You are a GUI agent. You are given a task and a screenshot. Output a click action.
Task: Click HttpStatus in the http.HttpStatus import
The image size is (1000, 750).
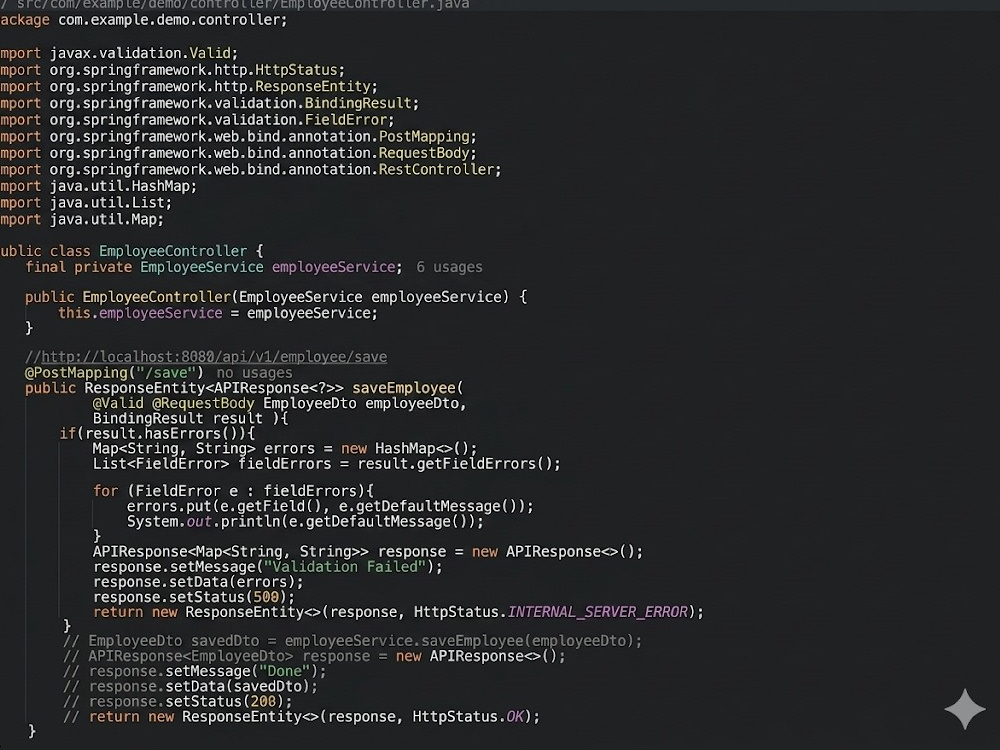tap(296, 70)
